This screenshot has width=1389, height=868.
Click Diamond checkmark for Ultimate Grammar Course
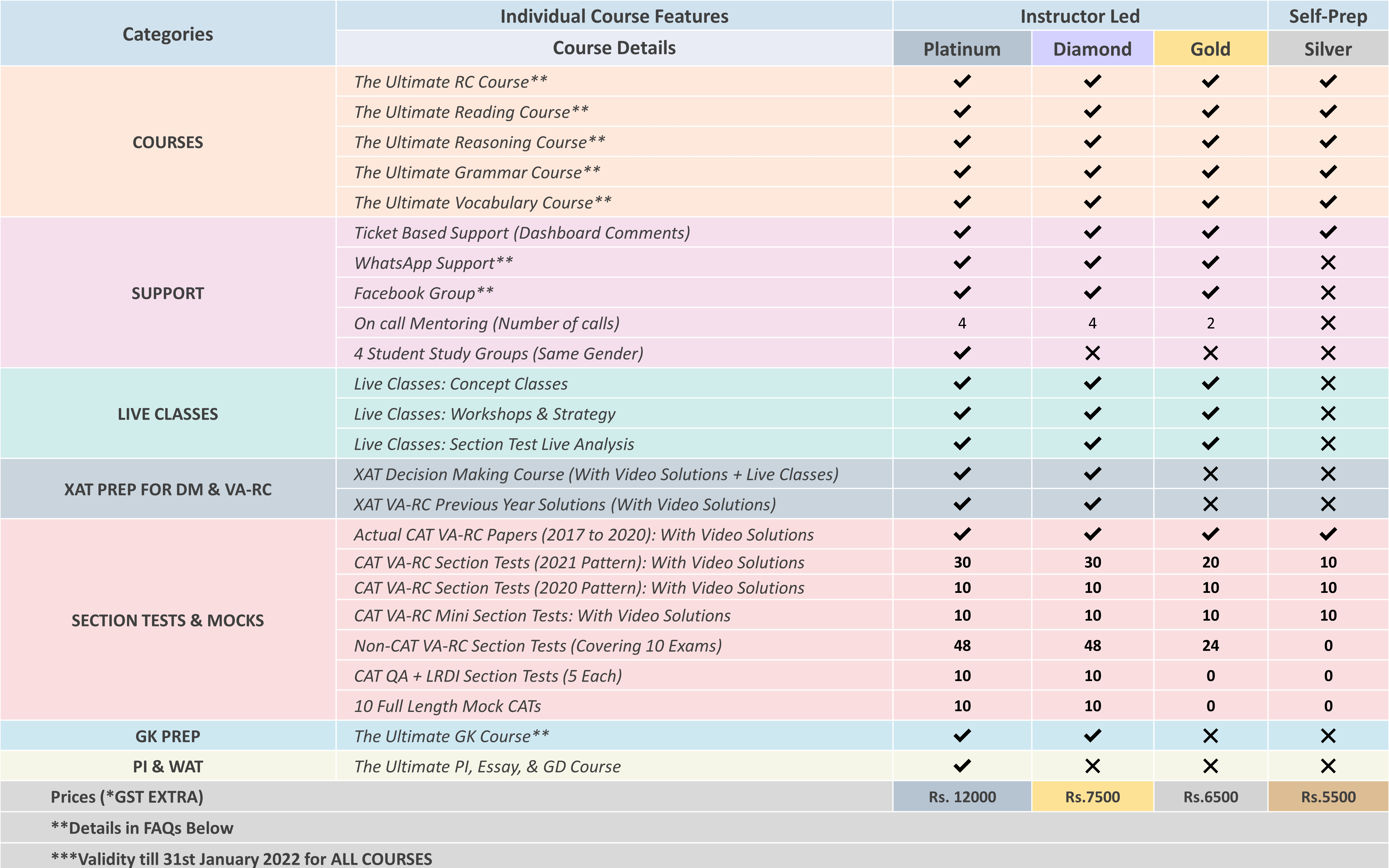1092,172
